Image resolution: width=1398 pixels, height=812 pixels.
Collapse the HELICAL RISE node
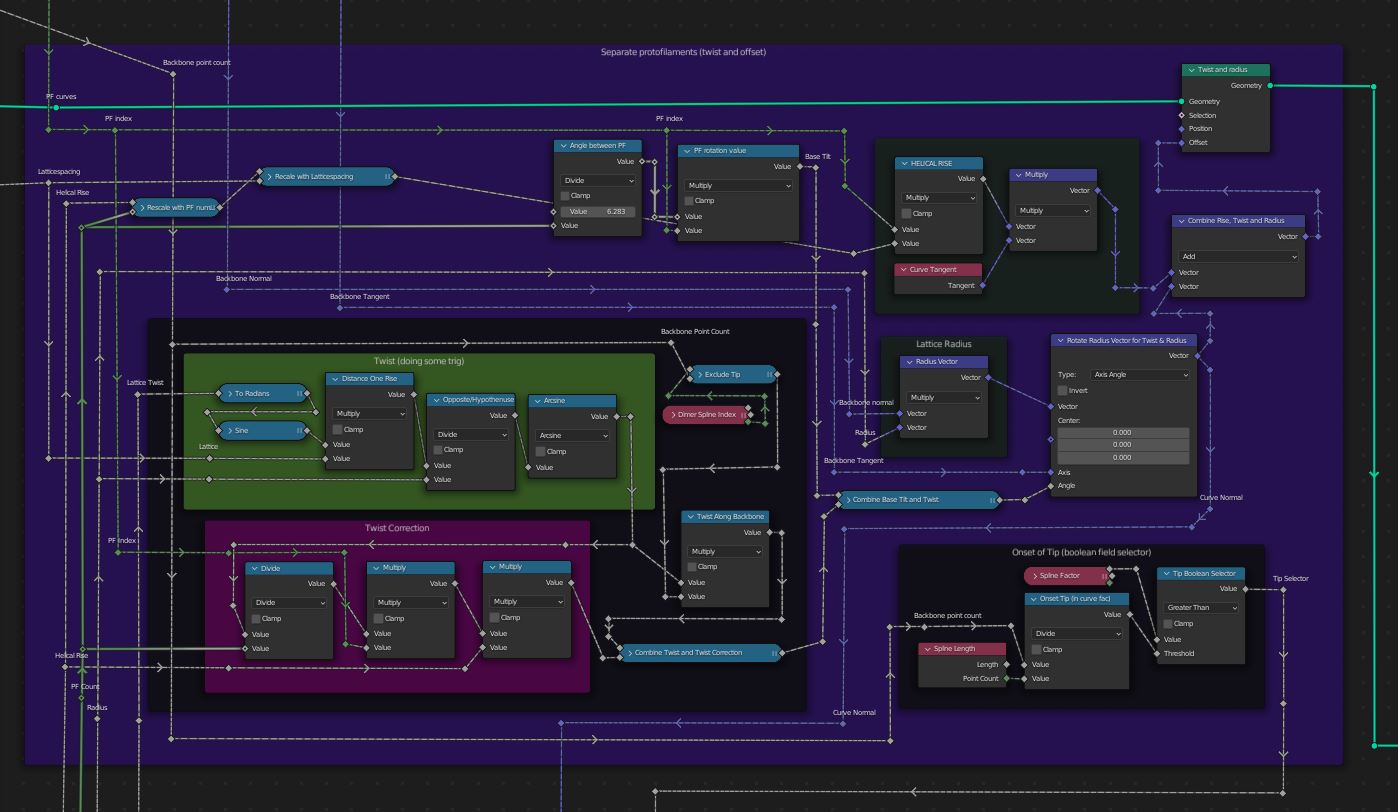coord(903,163)
